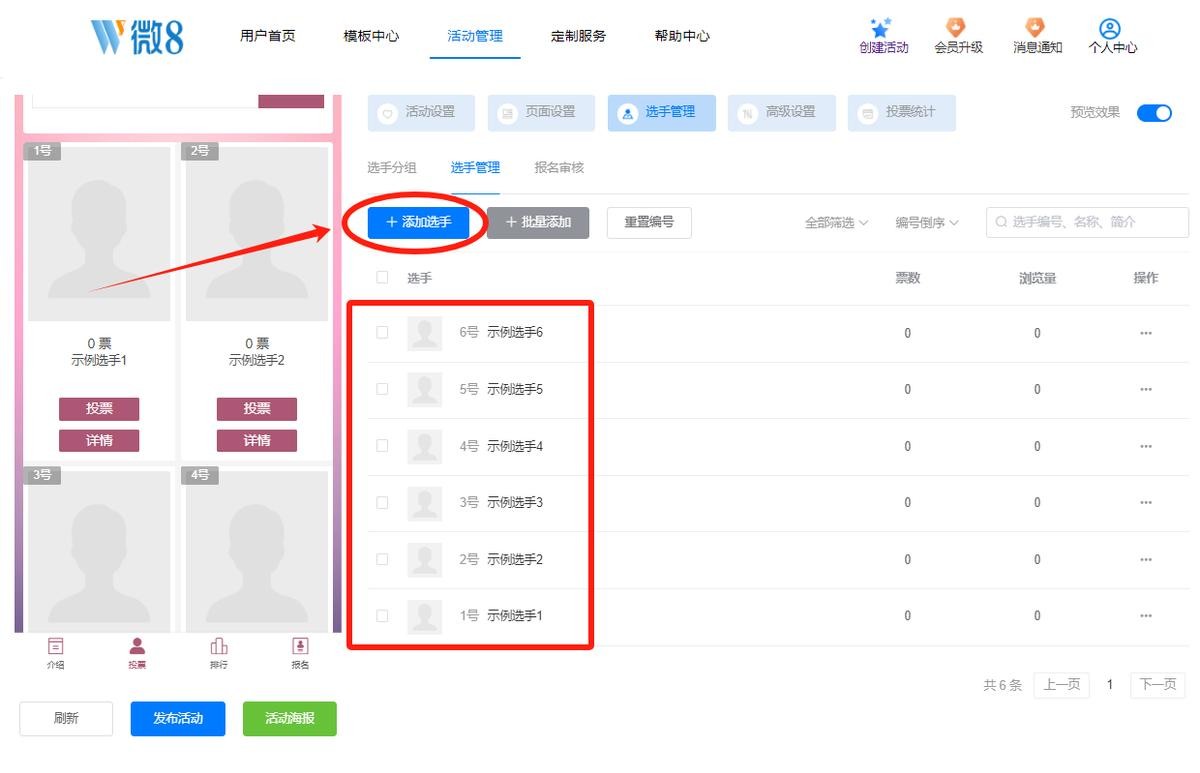
Task: Open more actions for 示例选手6
Action: click(1146, 333)
